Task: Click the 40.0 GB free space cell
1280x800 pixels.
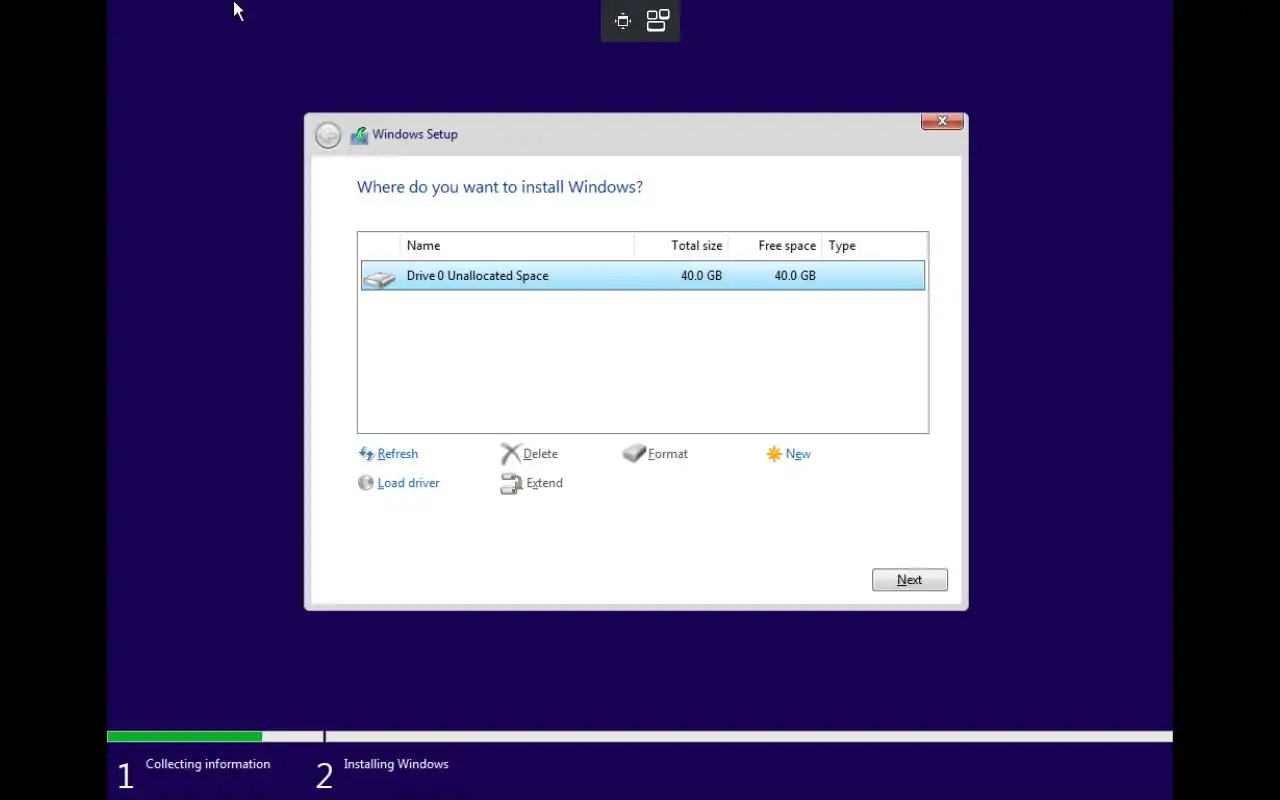Action: [795, 276]
